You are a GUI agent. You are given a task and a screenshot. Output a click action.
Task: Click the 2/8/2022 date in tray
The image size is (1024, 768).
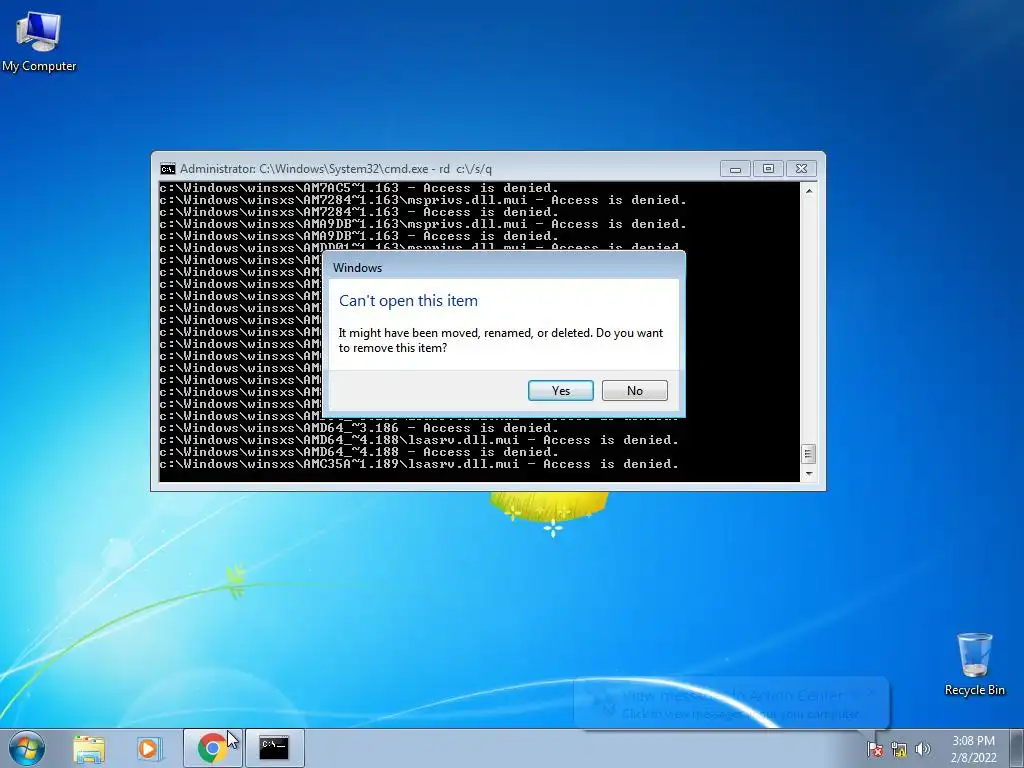[973, 758]
